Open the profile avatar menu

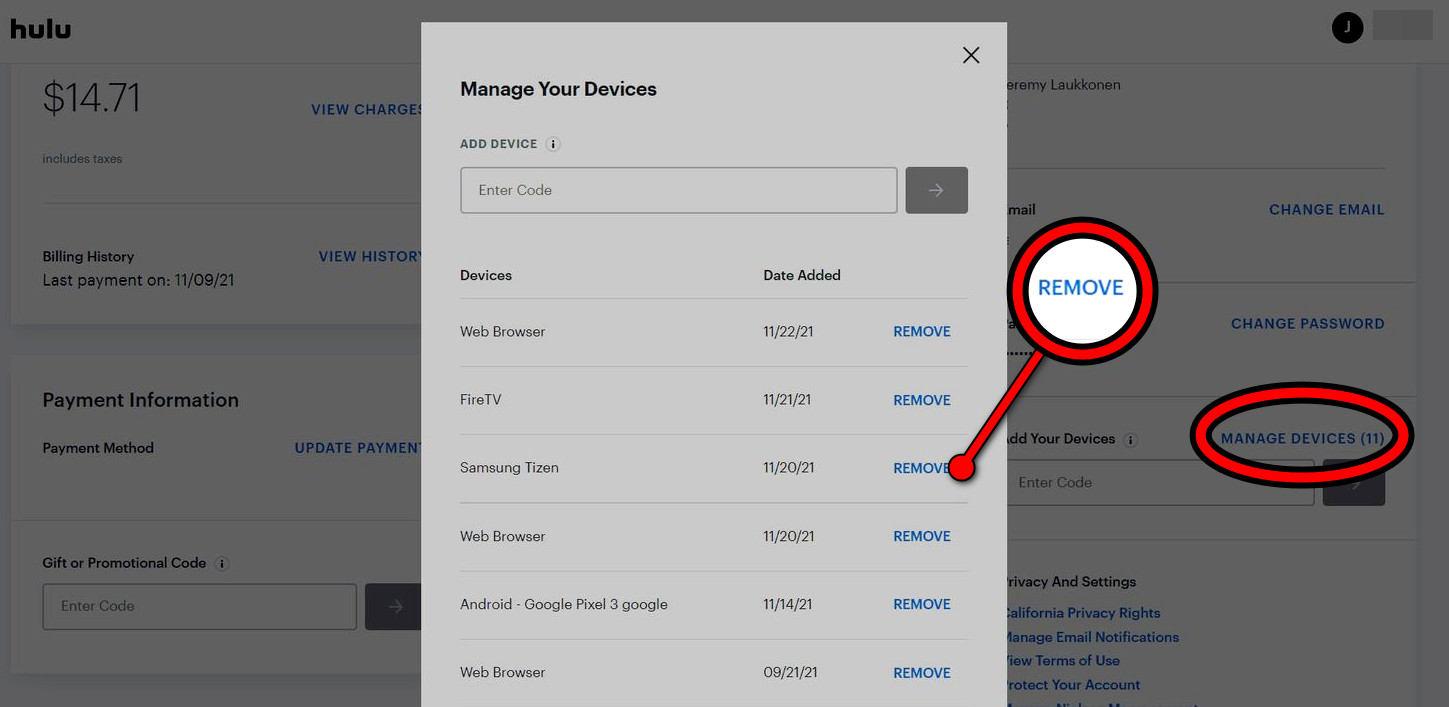[x=1347, y=27]
